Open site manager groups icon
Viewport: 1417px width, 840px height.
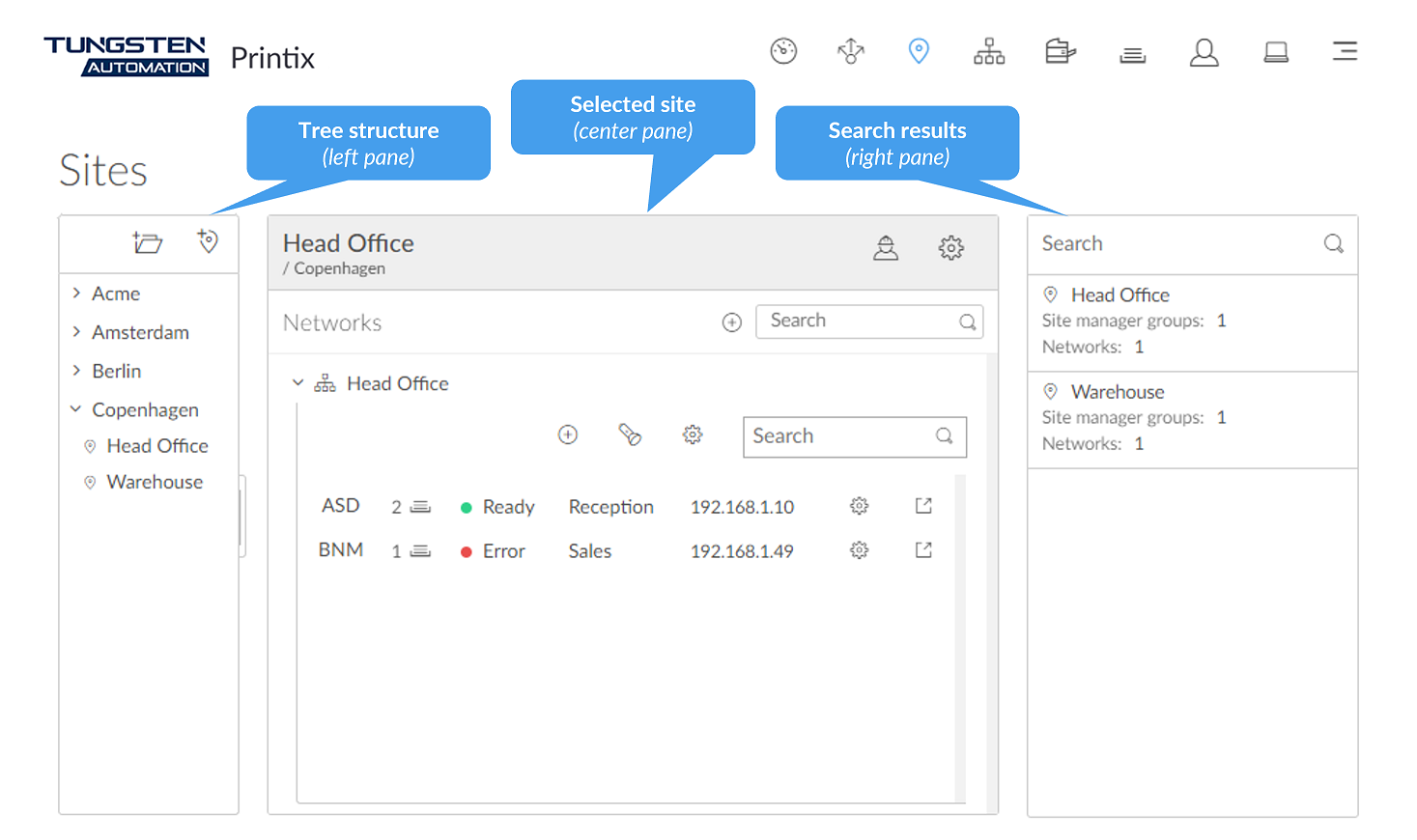tap(886, 248)
